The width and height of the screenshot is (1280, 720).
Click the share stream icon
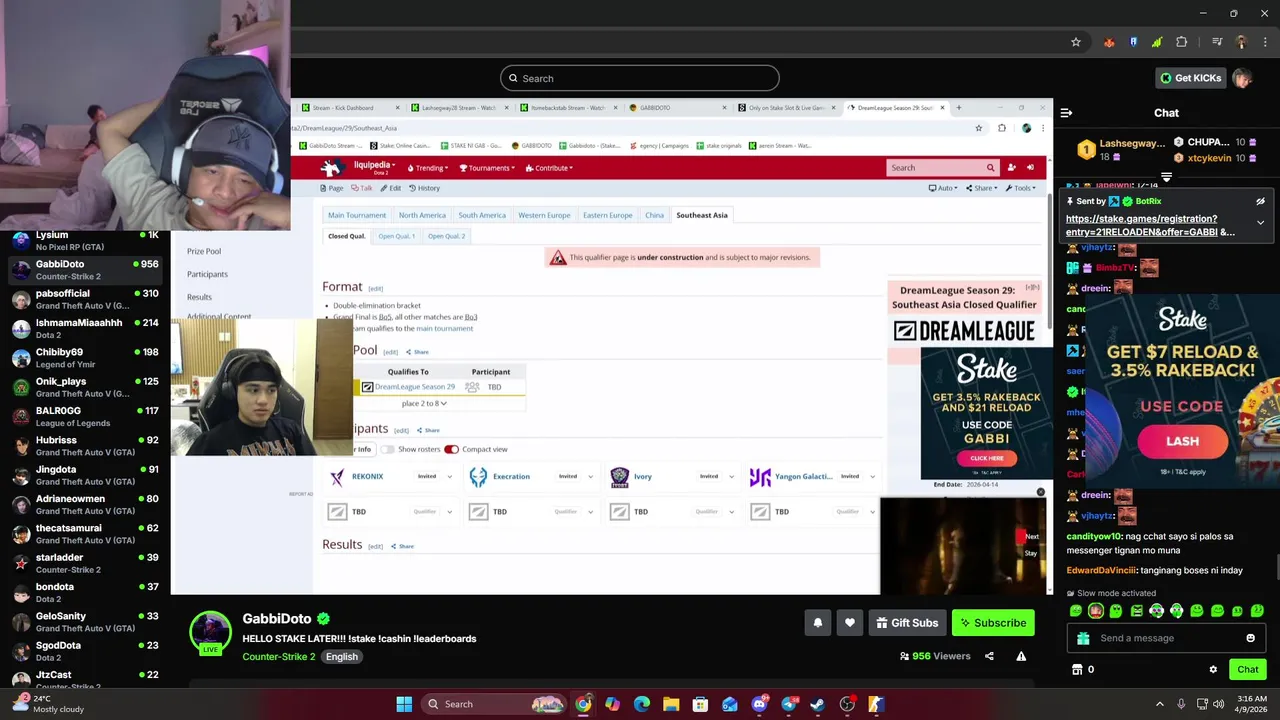click(989, 656)
